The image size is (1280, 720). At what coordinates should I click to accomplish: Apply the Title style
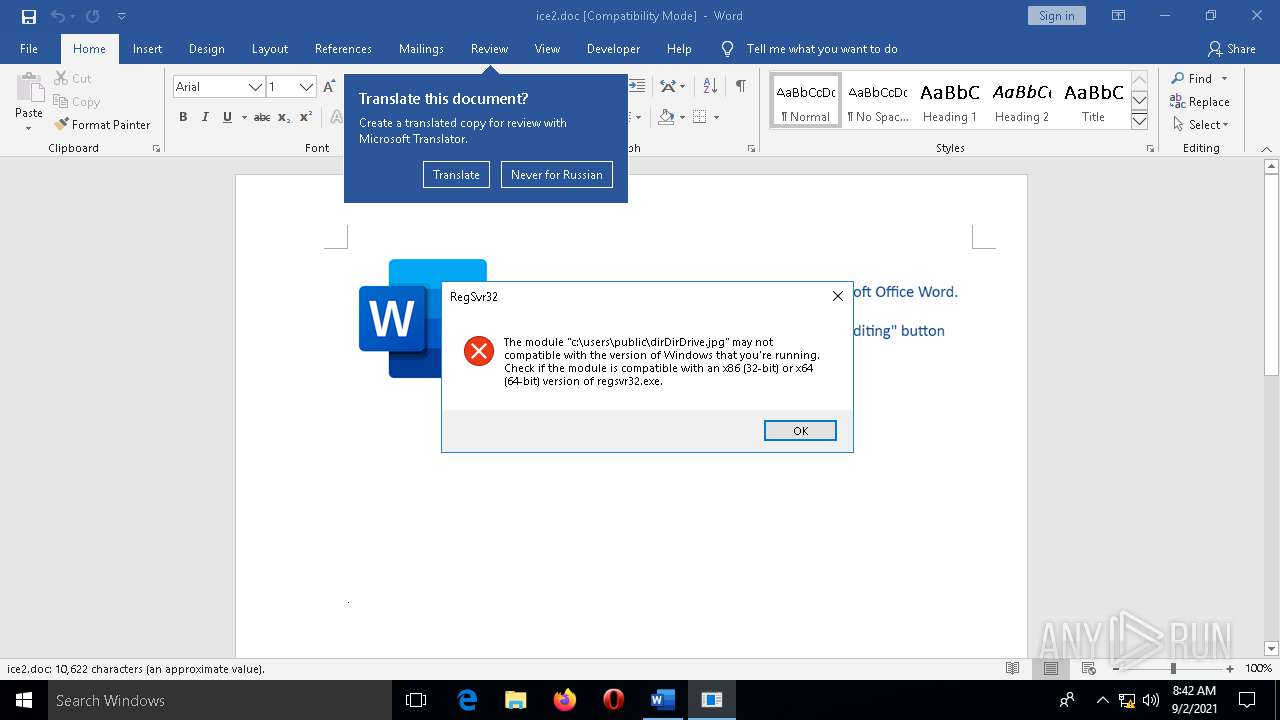click(x=1094, y=101)
